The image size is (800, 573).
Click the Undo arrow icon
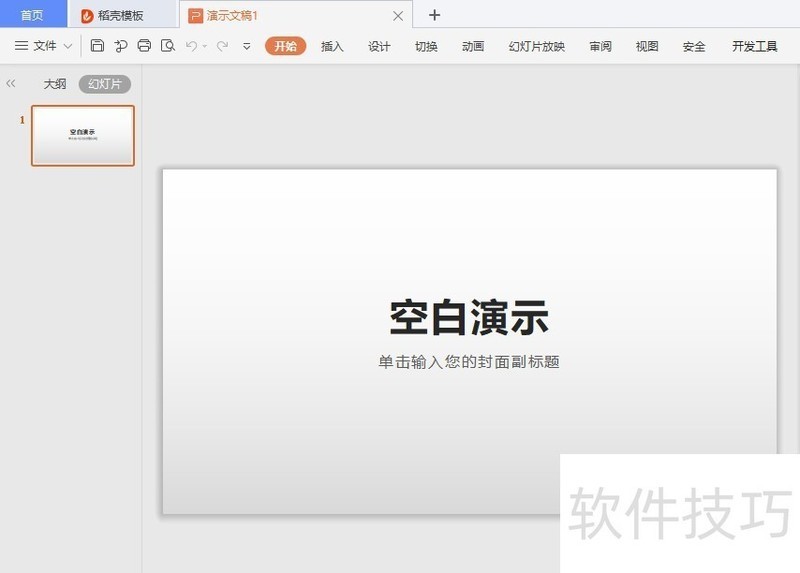[191, 46]
